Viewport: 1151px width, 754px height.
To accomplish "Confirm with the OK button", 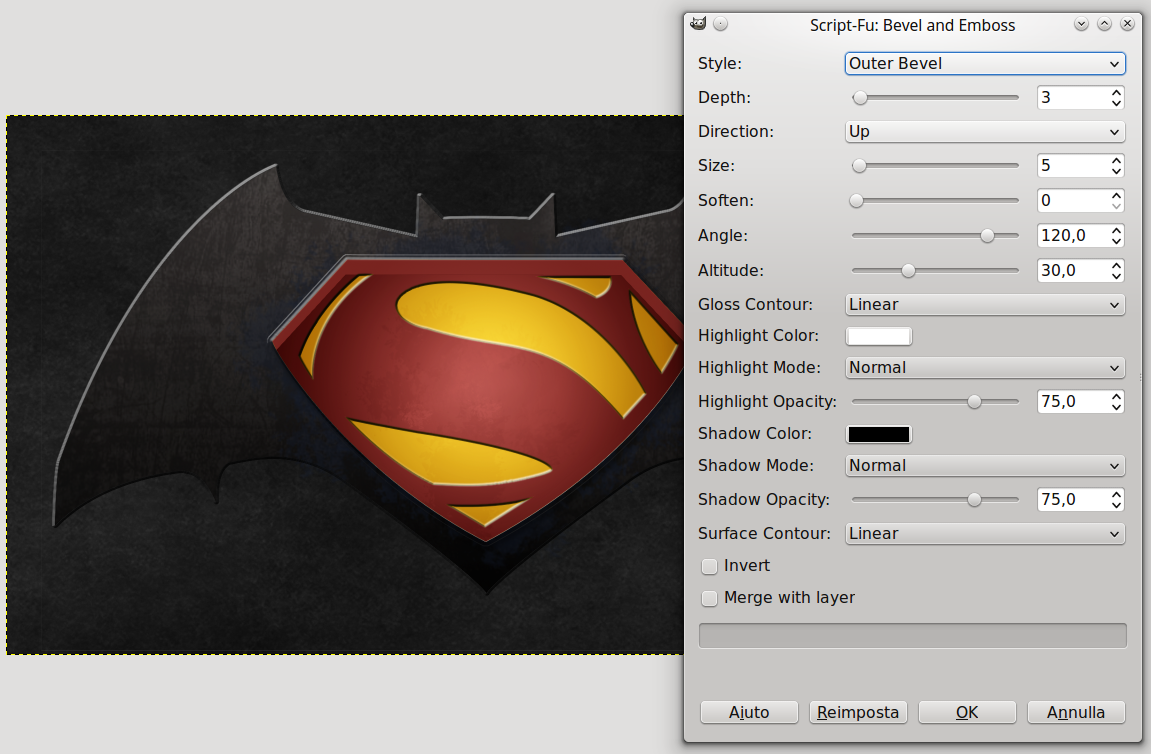I will (x=967, y=712).
